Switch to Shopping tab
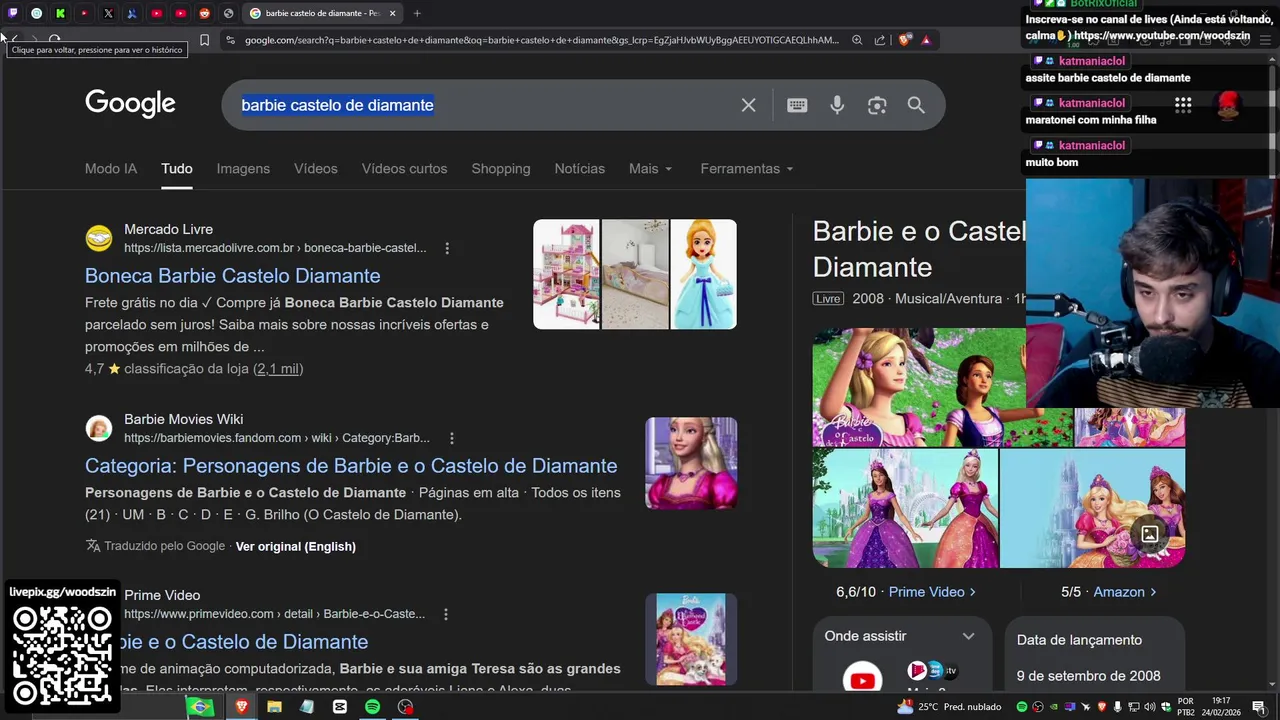 pos(501,169)
